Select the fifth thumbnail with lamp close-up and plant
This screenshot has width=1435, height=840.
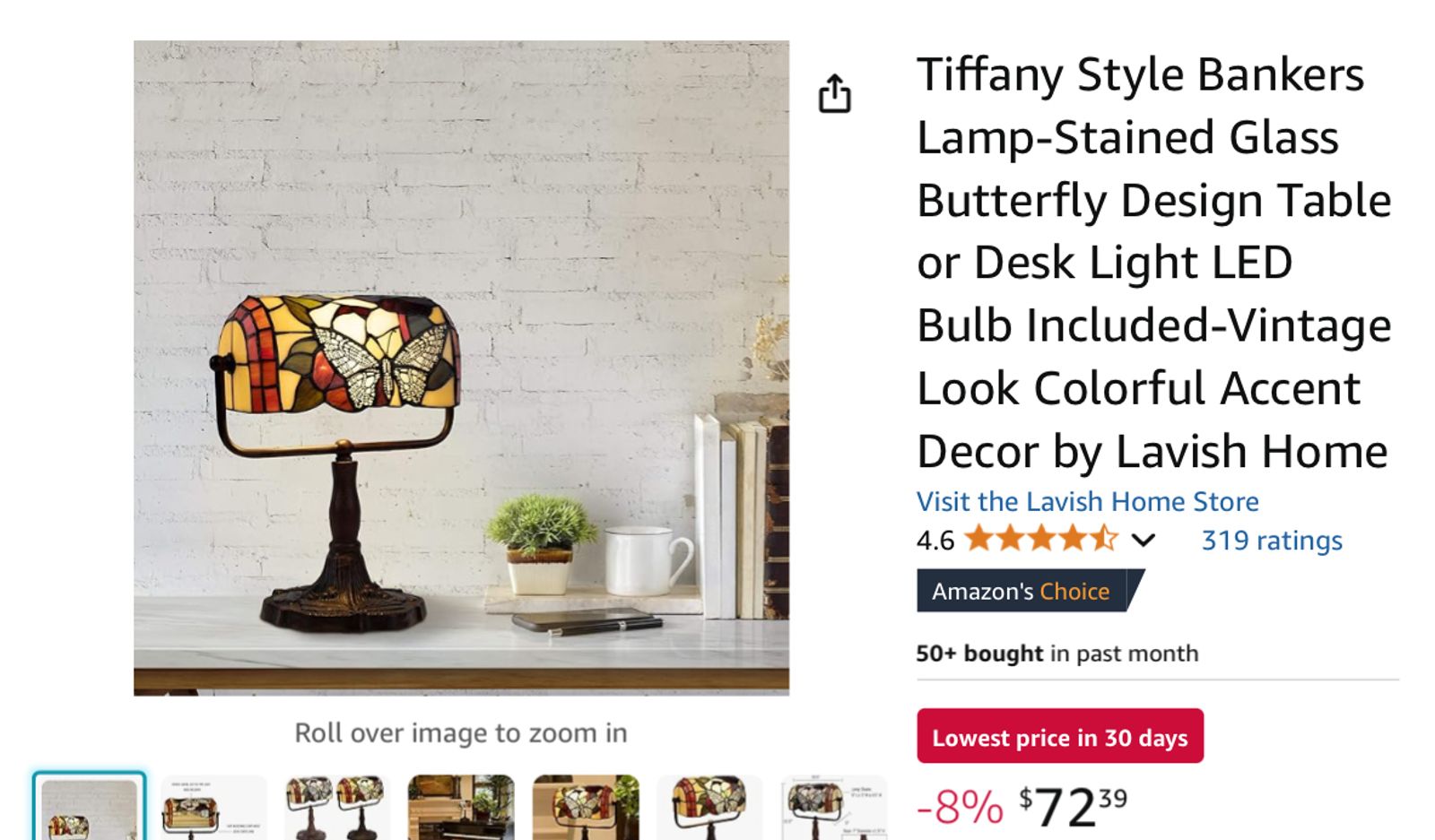point(586,808)
